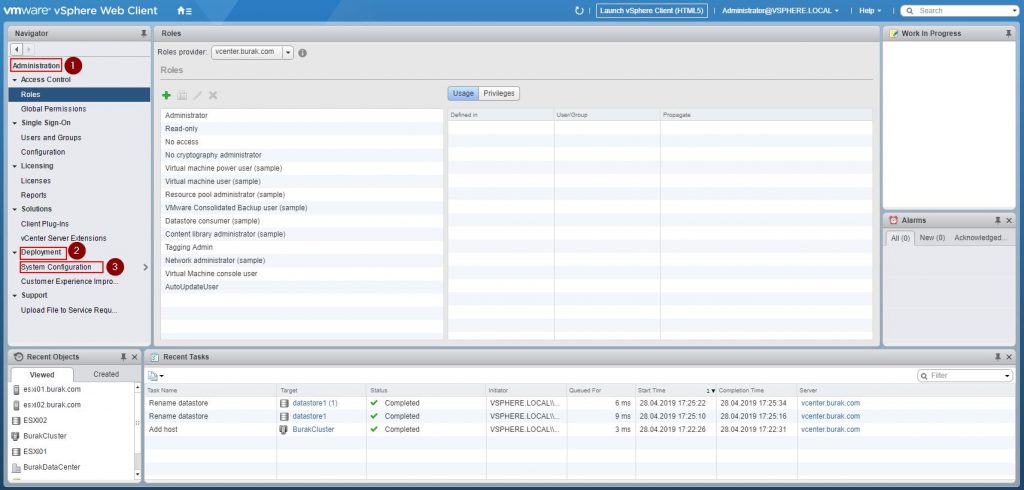Select the AutoUpdateUser role
This screenshot has height=490, width=1024.
[x=302, y=287]
